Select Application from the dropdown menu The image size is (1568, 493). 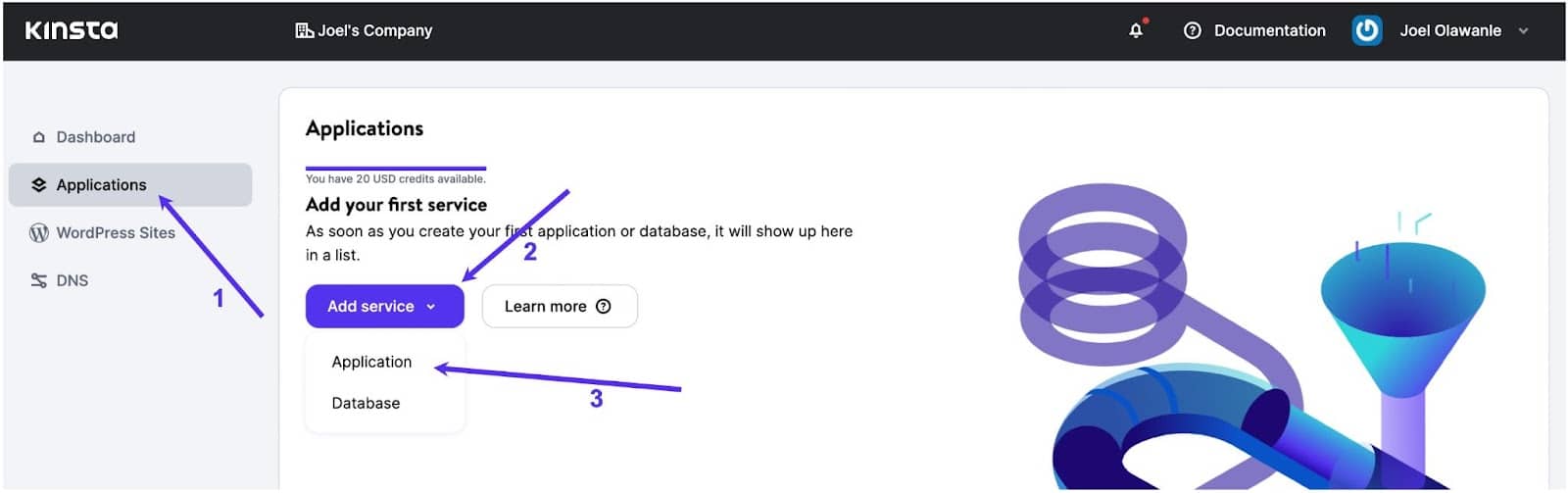click(x=371, y=362)
